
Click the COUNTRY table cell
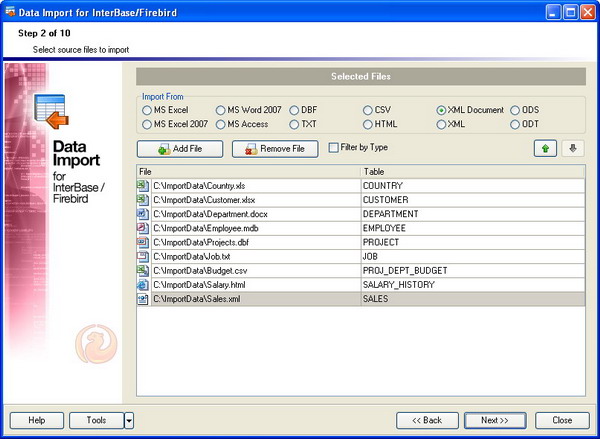coord(473,186)
